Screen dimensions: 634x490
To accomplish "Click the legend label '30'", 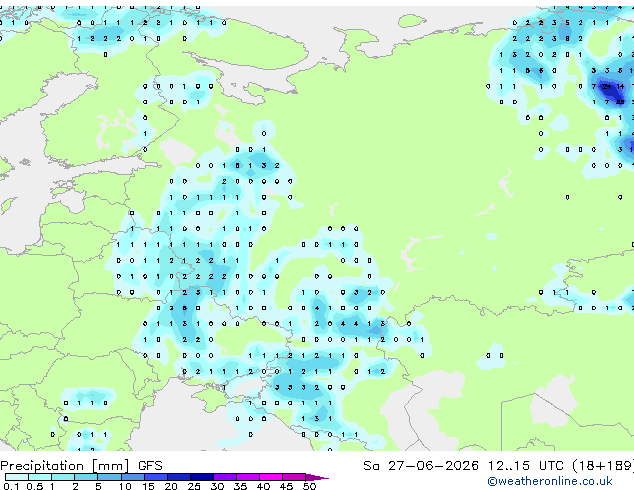I will click(x=217, y=486).
